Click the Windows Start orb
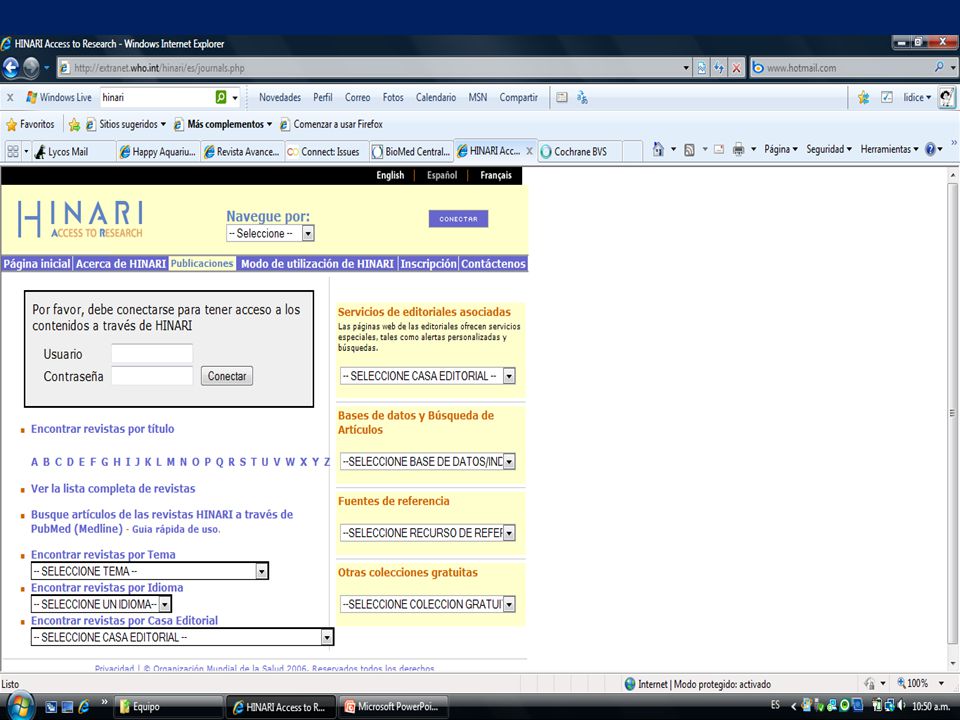The width and height of the screenshot is (960, 720). 18,707
